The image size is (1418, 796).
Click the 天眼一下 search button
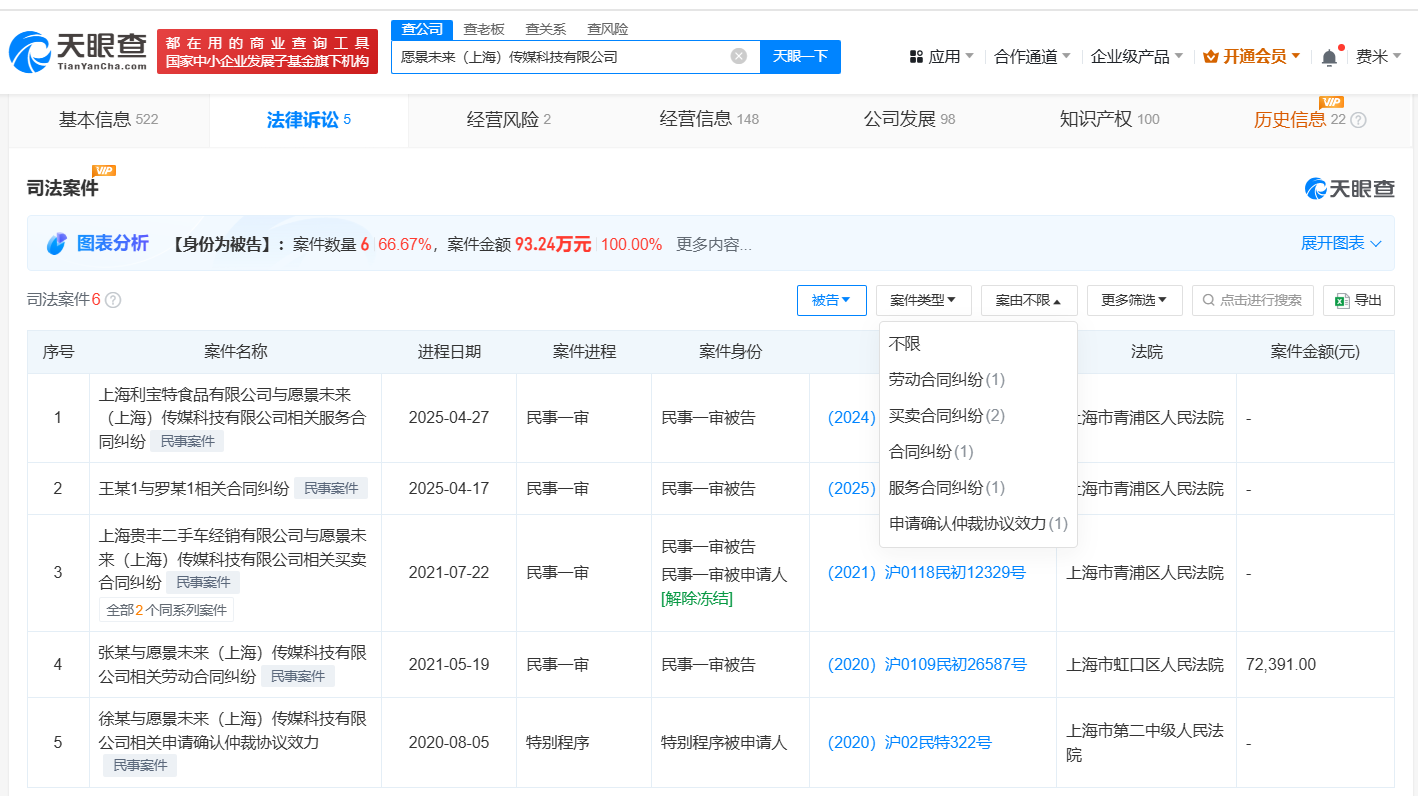click(x=800, y=56)
